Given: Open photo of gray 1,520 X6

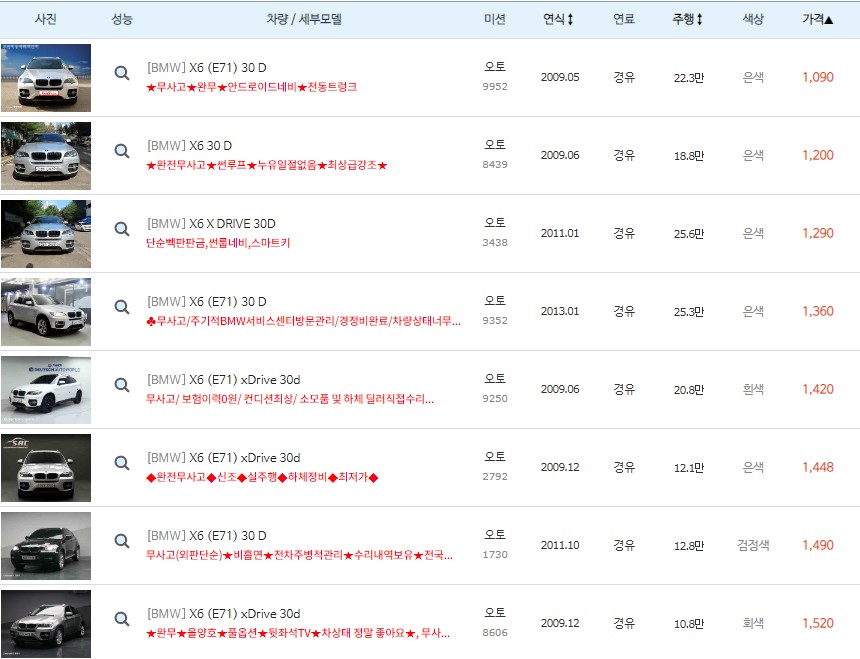Looking at the screenshot, I should (x=46, y=624).
